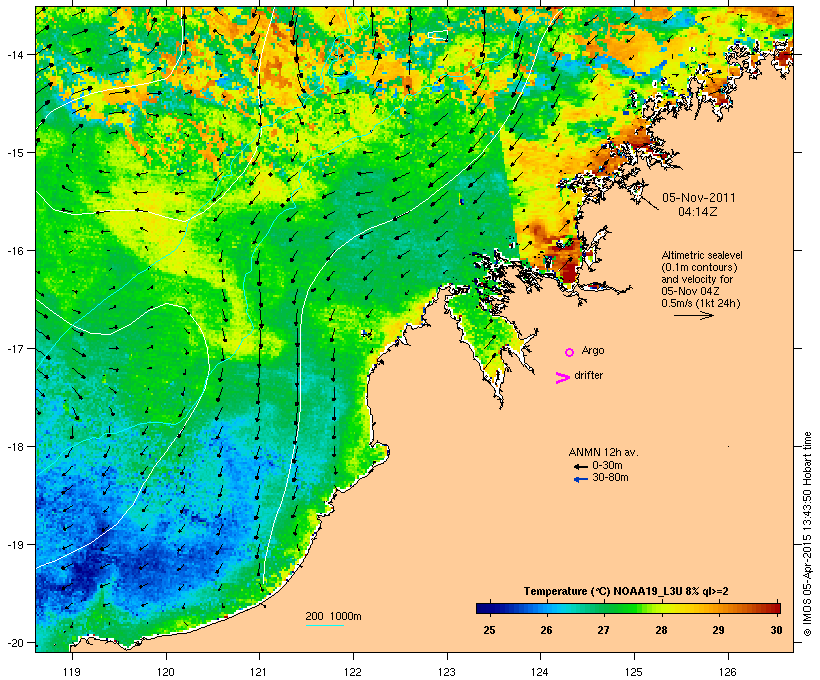Click the 'and velocity for' legend line
Viewport: 820px width, 680px height.
697,279
